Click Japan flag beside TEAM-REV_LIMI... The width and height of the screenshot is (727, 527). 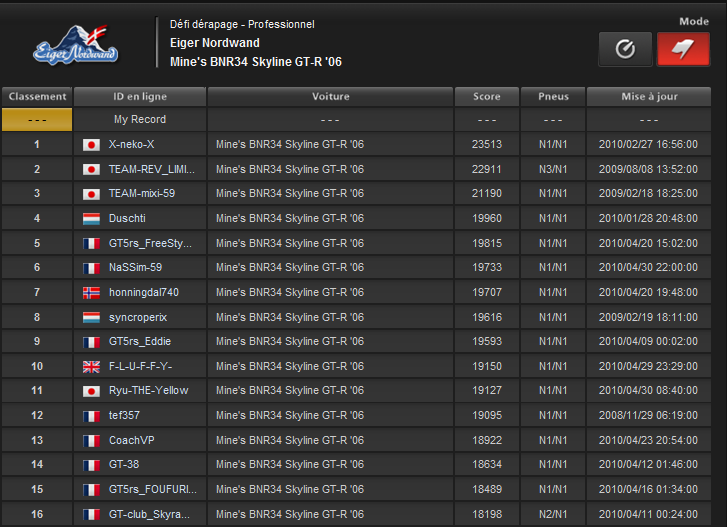pyautogui.click(x=91, y=170)
